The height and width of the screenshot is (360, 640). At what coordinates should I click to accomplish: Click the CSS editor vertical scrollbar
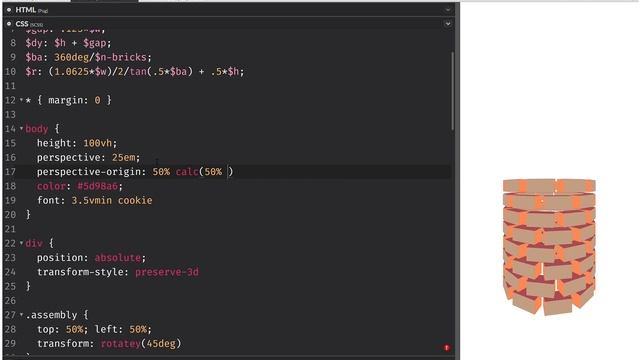coord(452,91)
